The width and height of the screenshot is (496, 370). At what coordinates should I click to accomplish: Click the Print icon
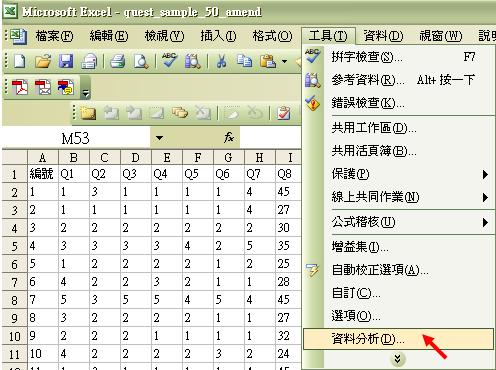pyautogui.click(x=117, y=61)
